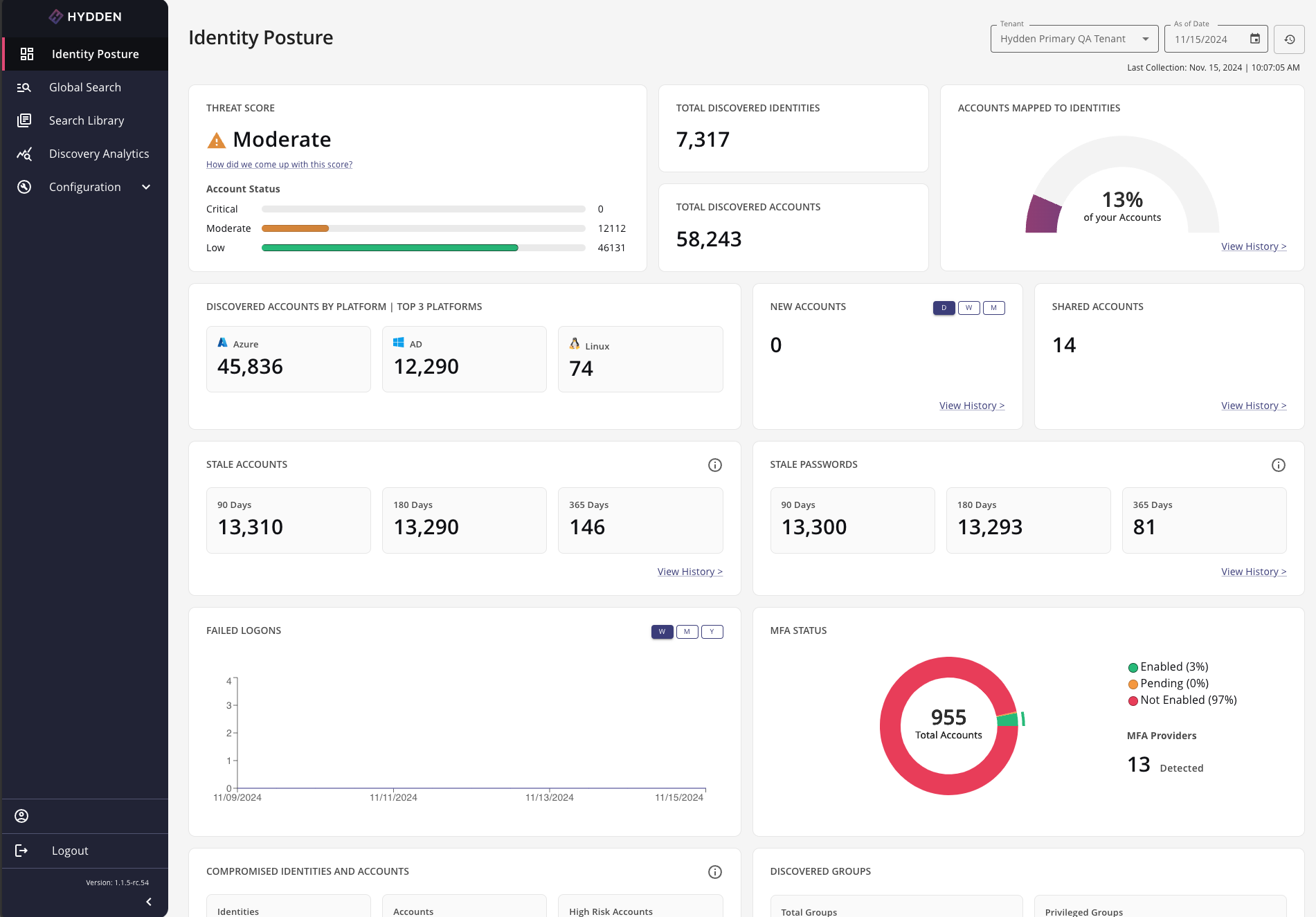Screen dimensions: 1316x917
Task: Click the 13% accounts mapped gauge
Action: pyautogui.click(x=1122, y=185)
